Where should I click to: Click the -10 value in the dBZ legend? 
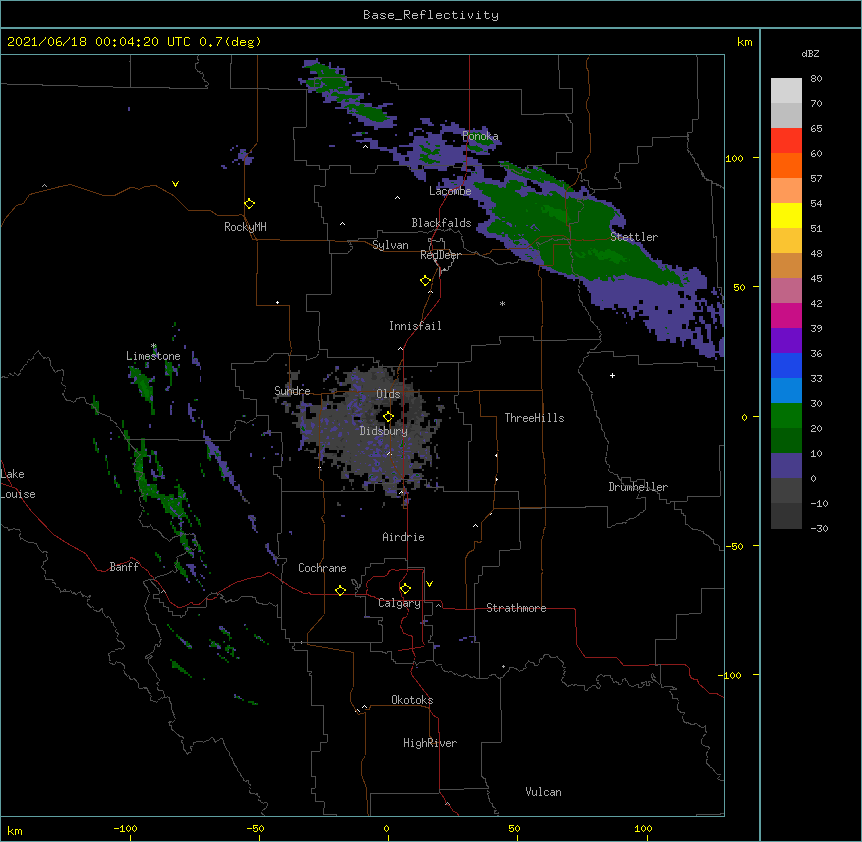click(x=819, y=503)
